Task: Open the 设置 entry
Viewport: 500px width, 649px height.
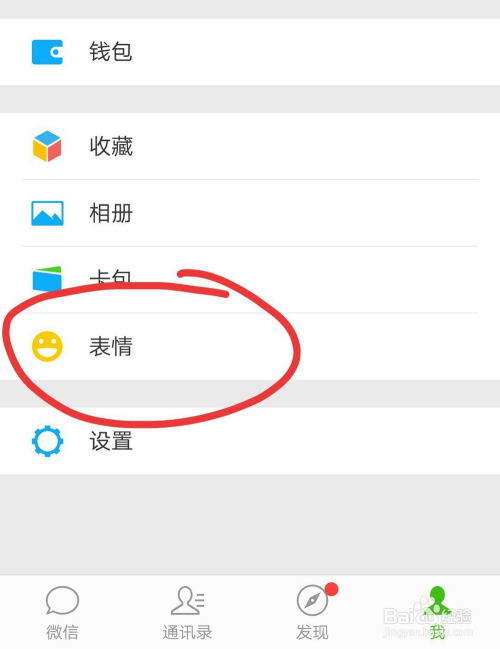Action: coord(250,441)
